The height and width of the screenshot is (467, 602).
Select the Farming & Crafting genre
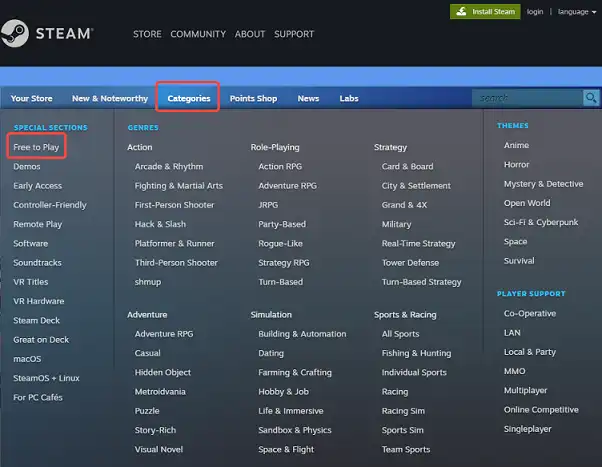tap(295, 373)
